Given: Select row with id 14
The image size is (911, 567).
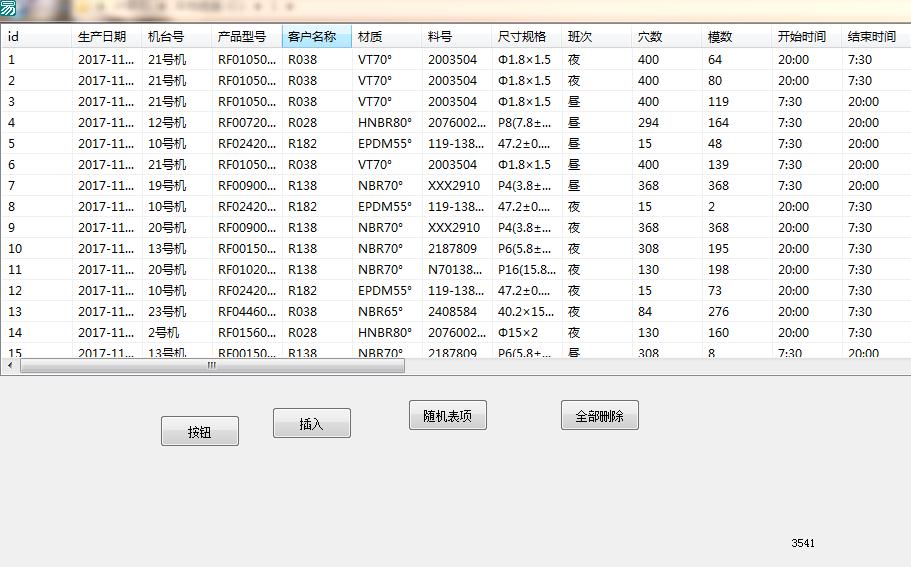Looking at the screenshot, I should (456, 332).
